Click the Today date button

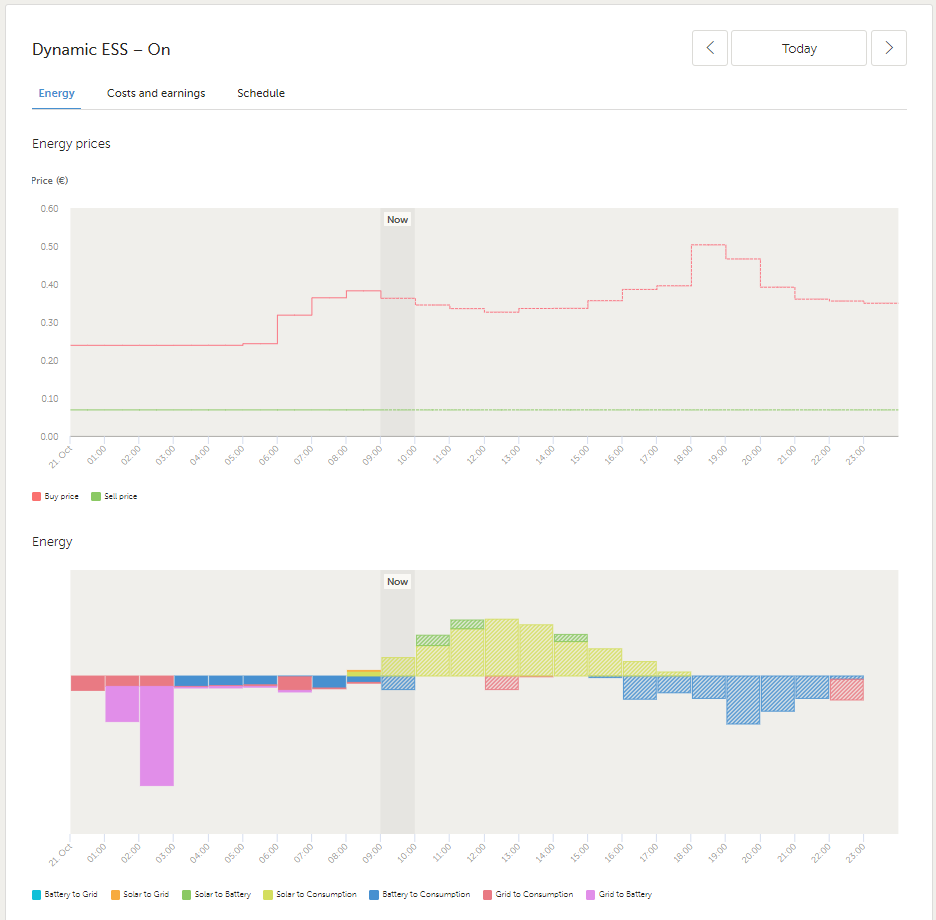pyautogui.click(x=798, y=48)
